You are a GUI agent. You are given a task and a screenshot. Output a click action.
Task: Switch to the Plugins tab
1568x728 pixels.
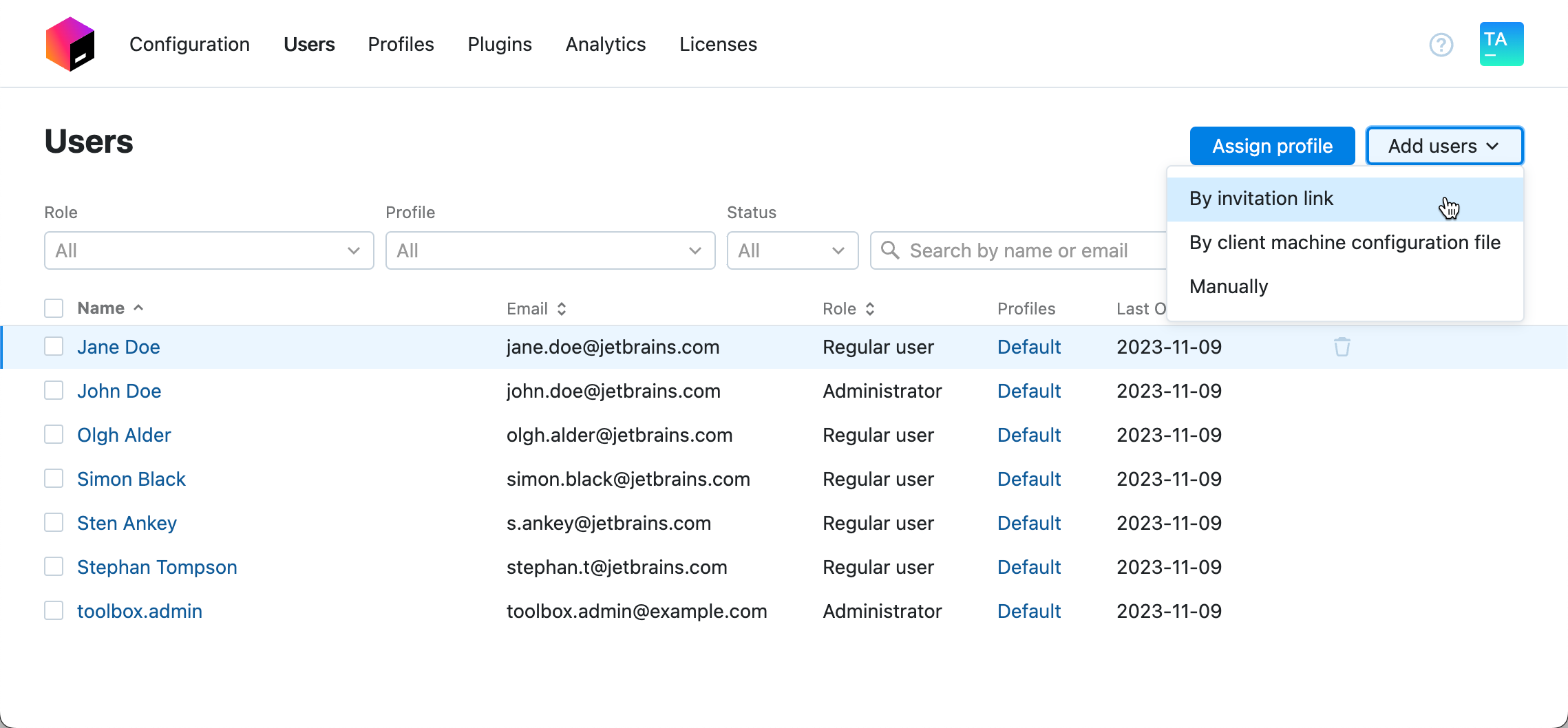point(500,44)
